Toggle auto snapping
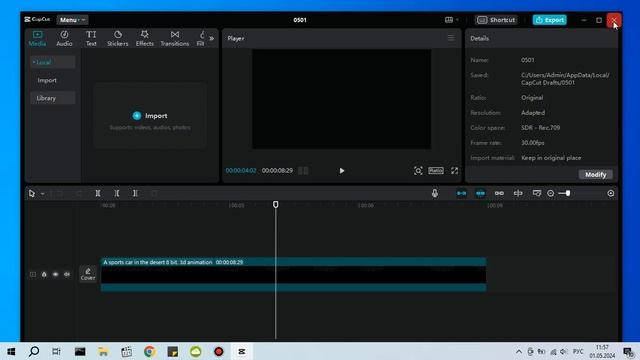The width and height of the screenshot is (640, 360). click(x=480, y=193)
